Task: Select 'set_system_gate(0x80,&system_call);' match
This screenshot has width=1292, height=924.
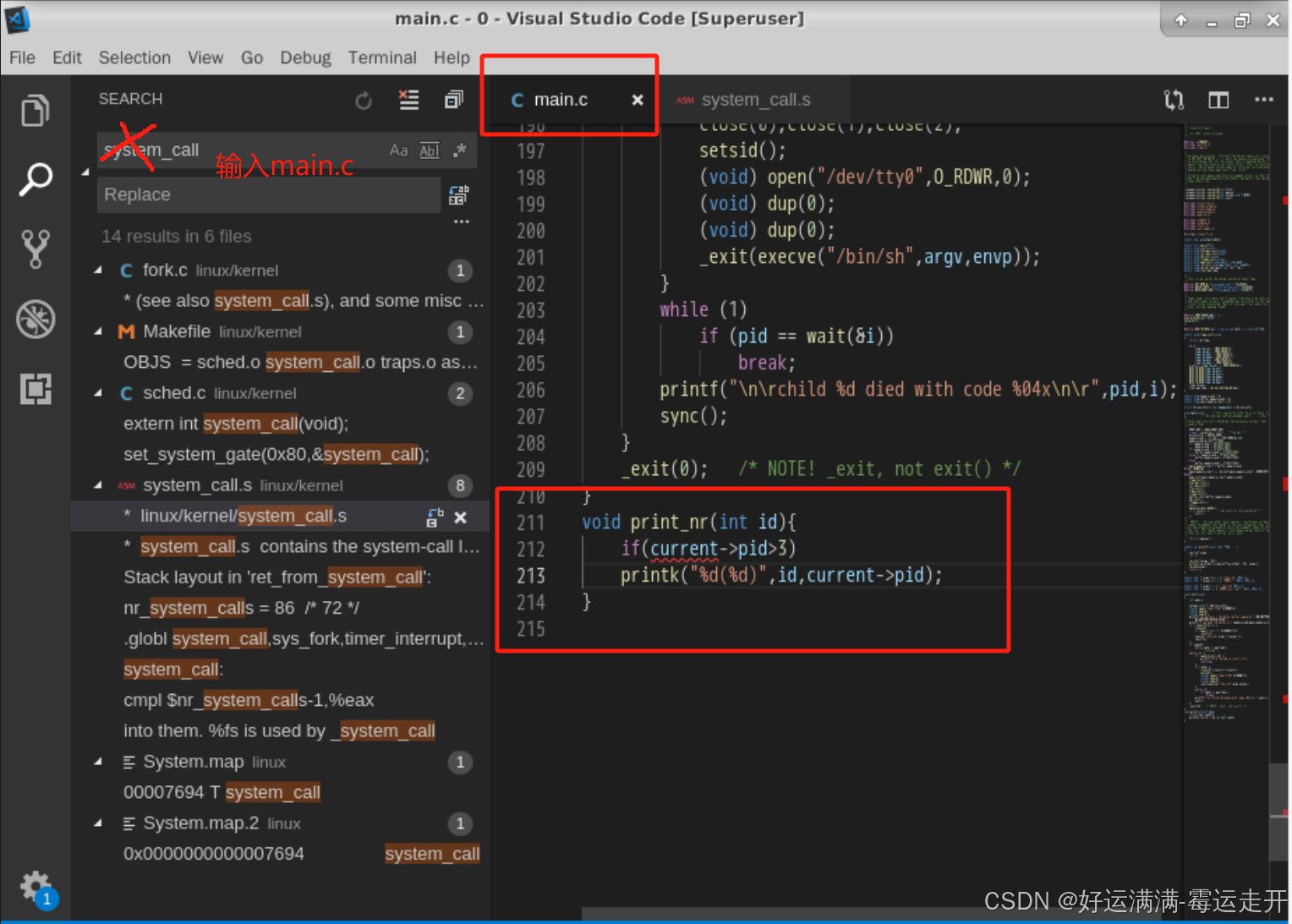Action: pyautogui.click(x=276, y=455)
